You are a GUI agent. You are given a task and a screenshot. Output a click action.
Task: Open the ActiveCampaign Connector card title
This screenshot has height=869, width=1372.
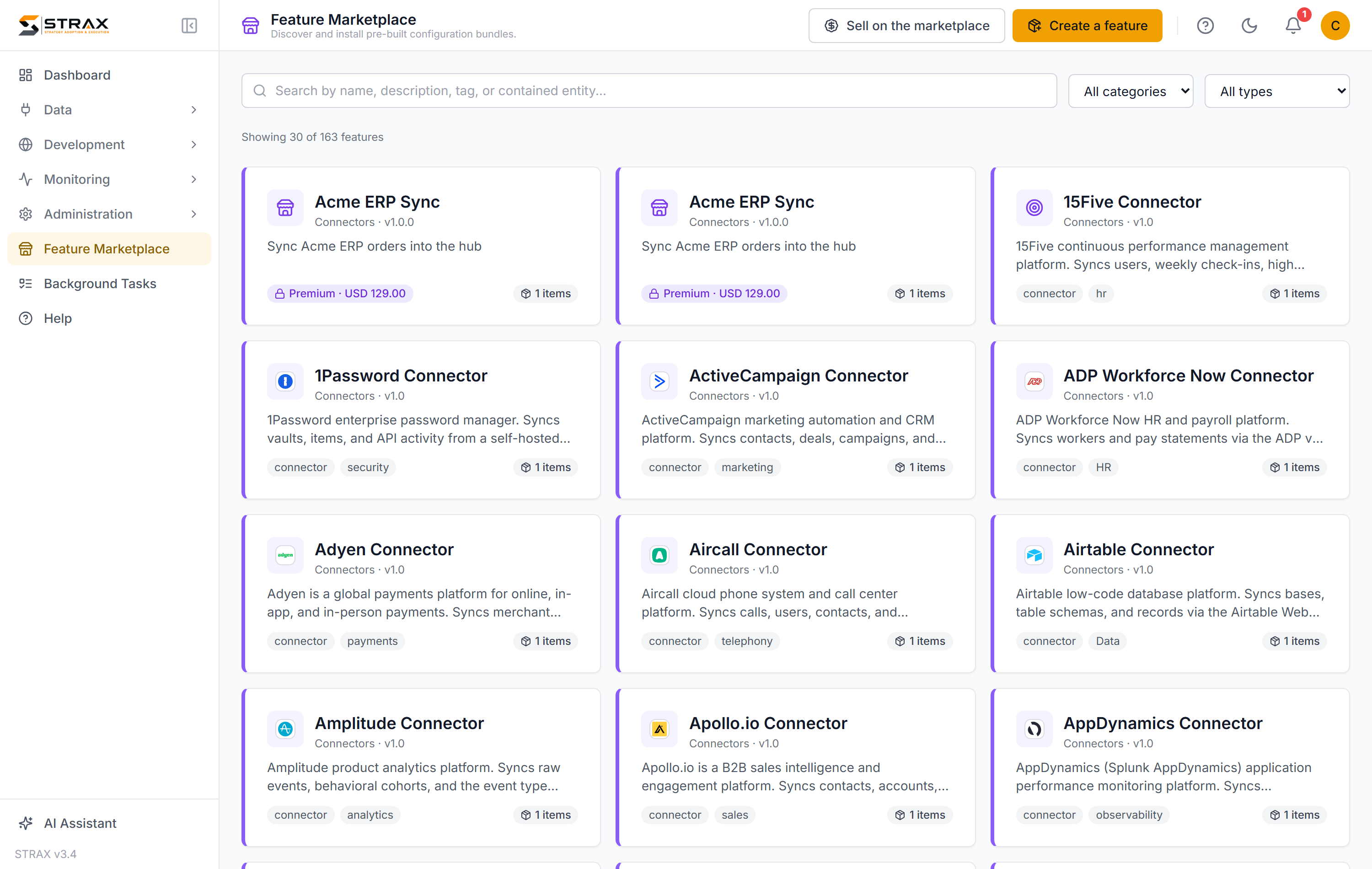pyautogui.click(x=798, y=375)
